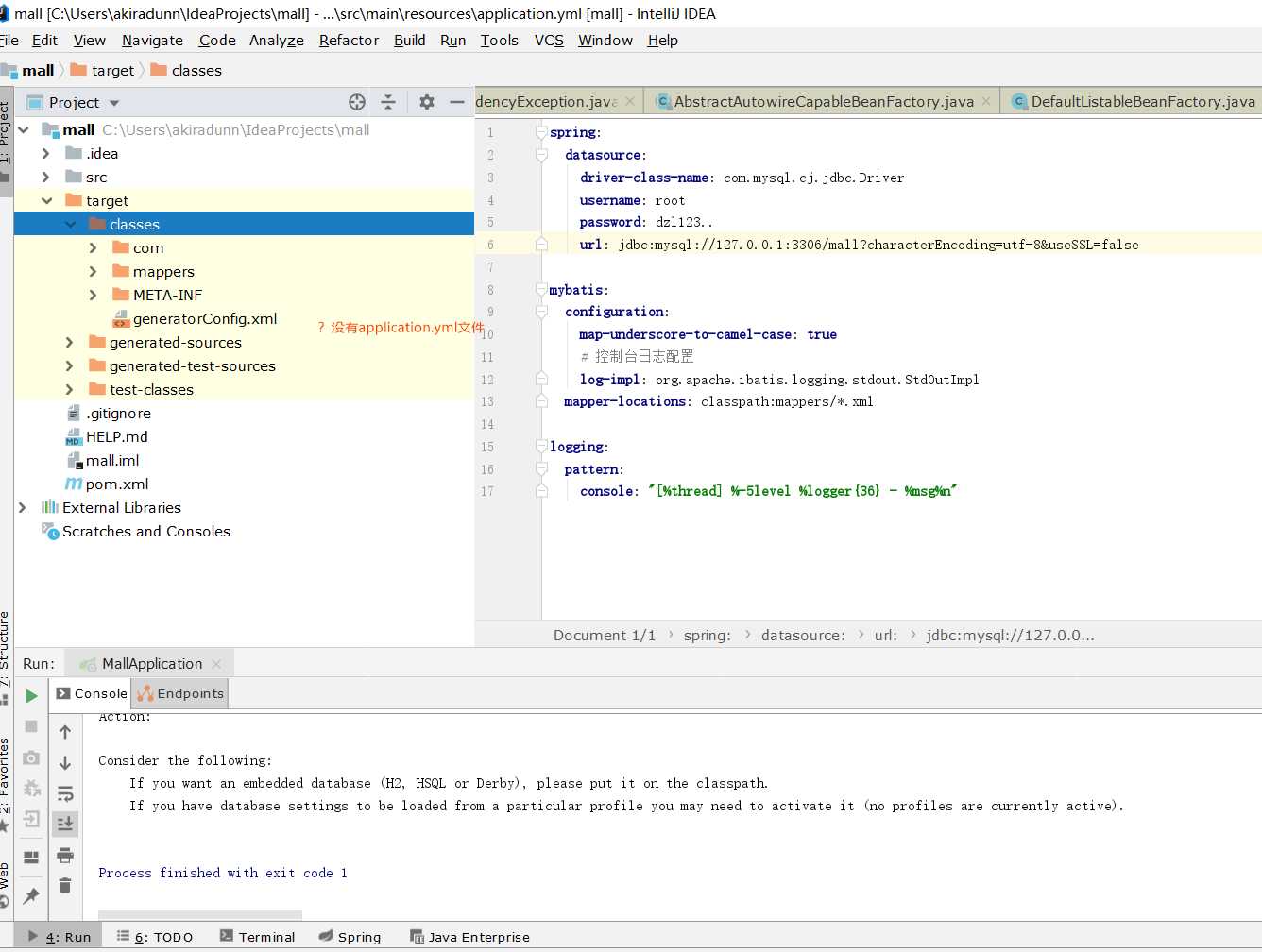Switch to the Endpoints tab

coord(180,693)
